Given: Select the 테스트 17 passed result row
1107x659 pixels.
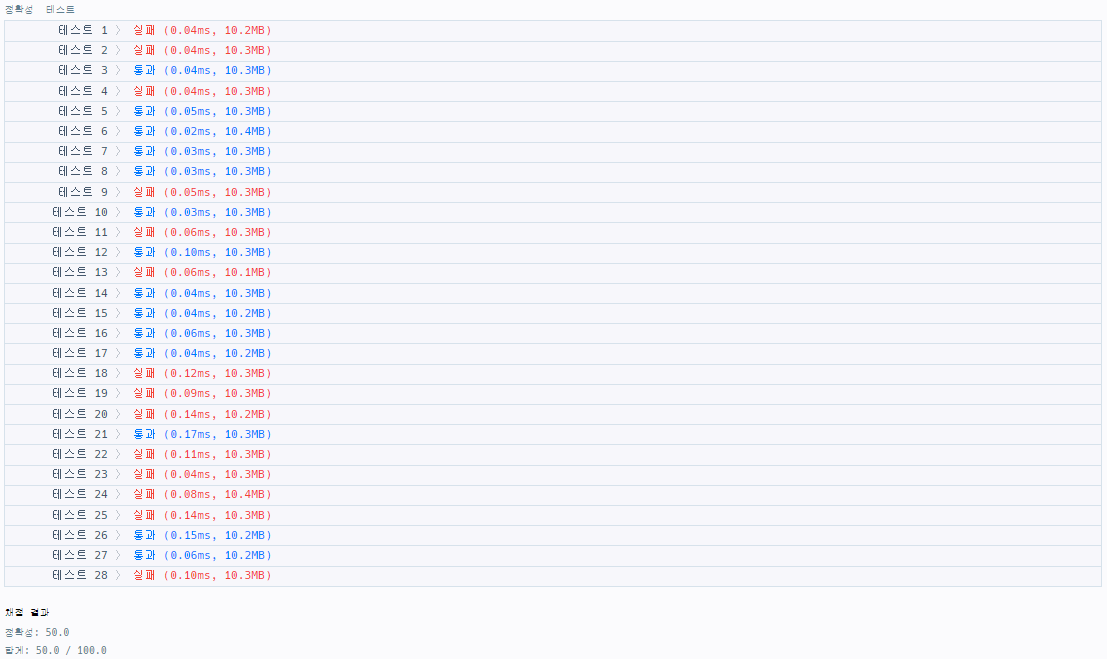Looking at the screenshot, I should click(x=553, y=354).
